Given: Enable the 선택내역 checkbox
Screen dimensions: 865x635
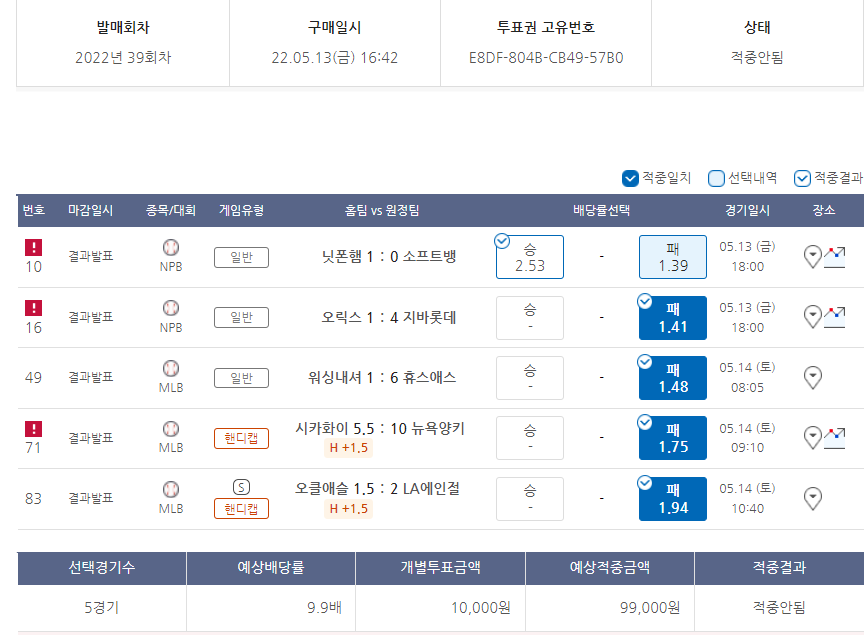Looking at the screenshot, I should (716, 179).
